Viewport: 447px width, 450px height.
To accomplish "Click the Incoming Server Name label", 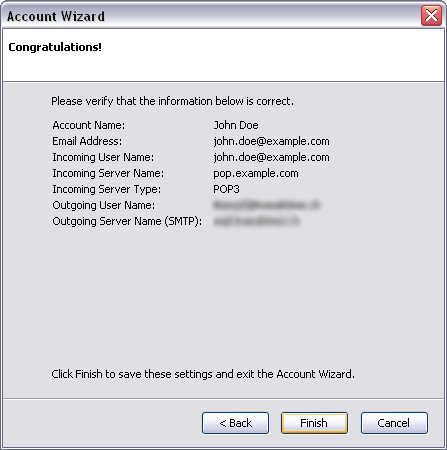I will (x=108, y=173).
